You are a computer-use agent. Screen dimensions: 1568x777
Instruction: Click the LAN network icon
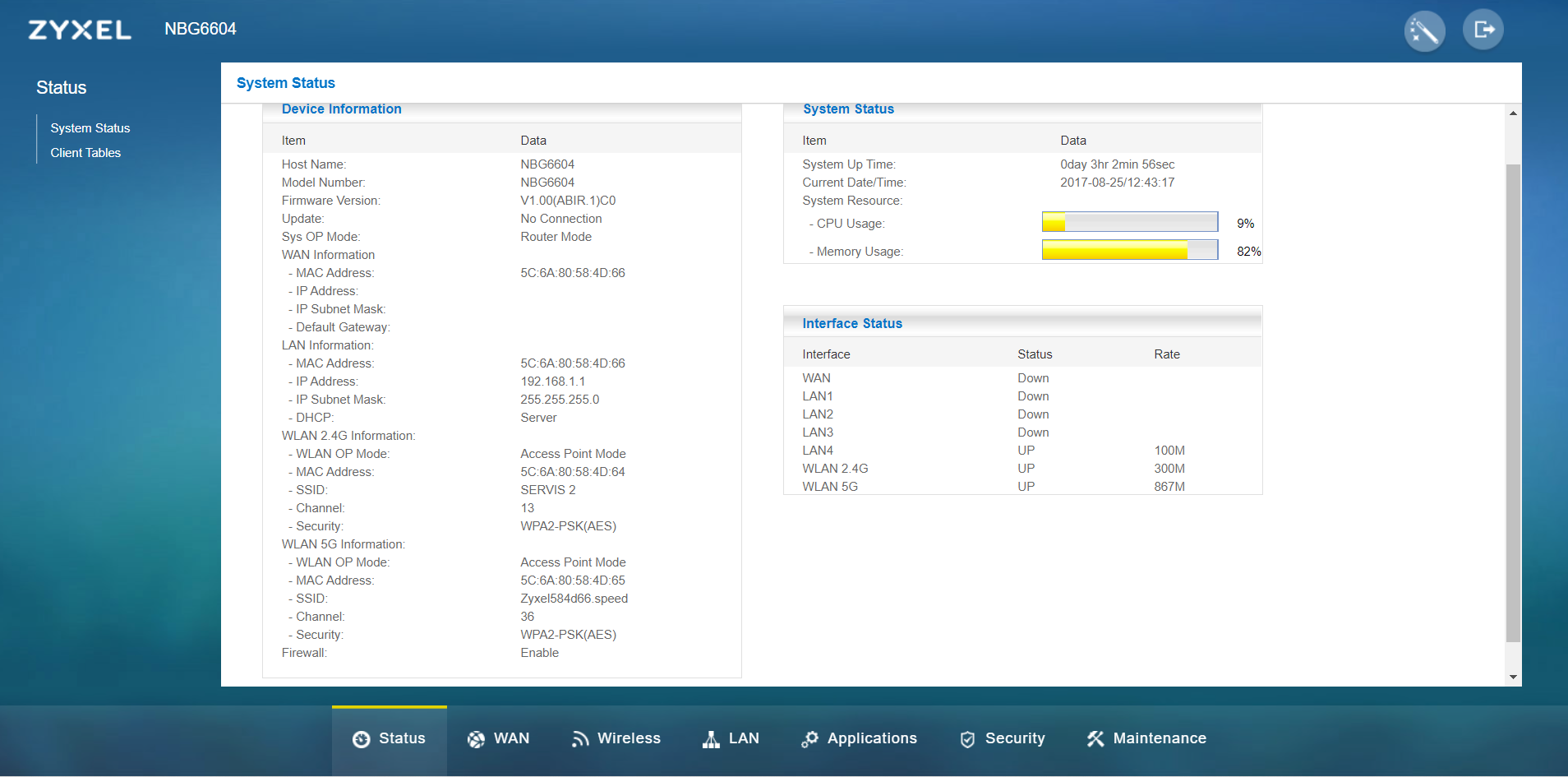coord(711,739)
